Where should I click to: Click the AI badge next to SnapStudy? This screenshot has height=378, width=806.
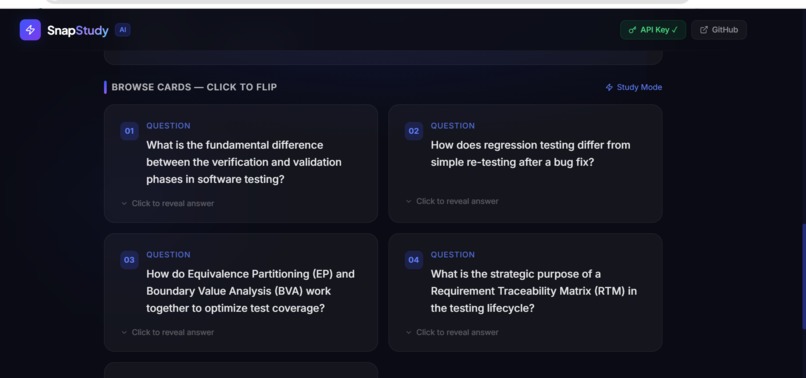122,30
